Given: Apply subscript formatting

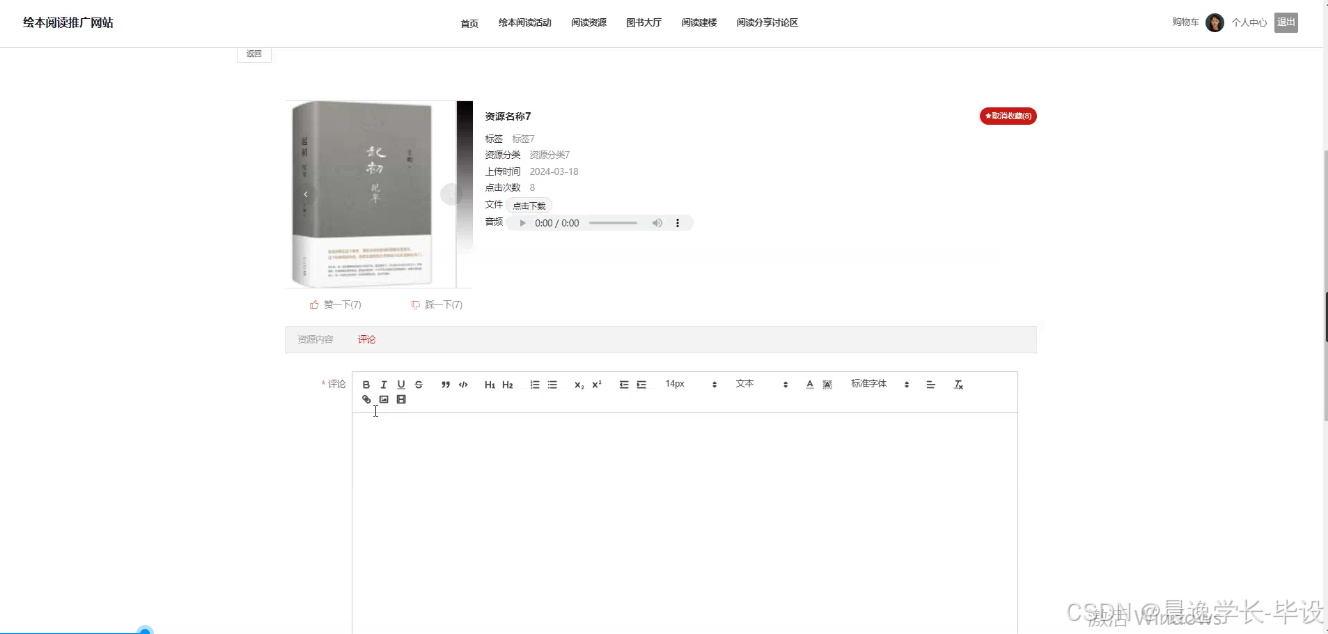Looking at the screenshot, I should [x=579, y=384].
